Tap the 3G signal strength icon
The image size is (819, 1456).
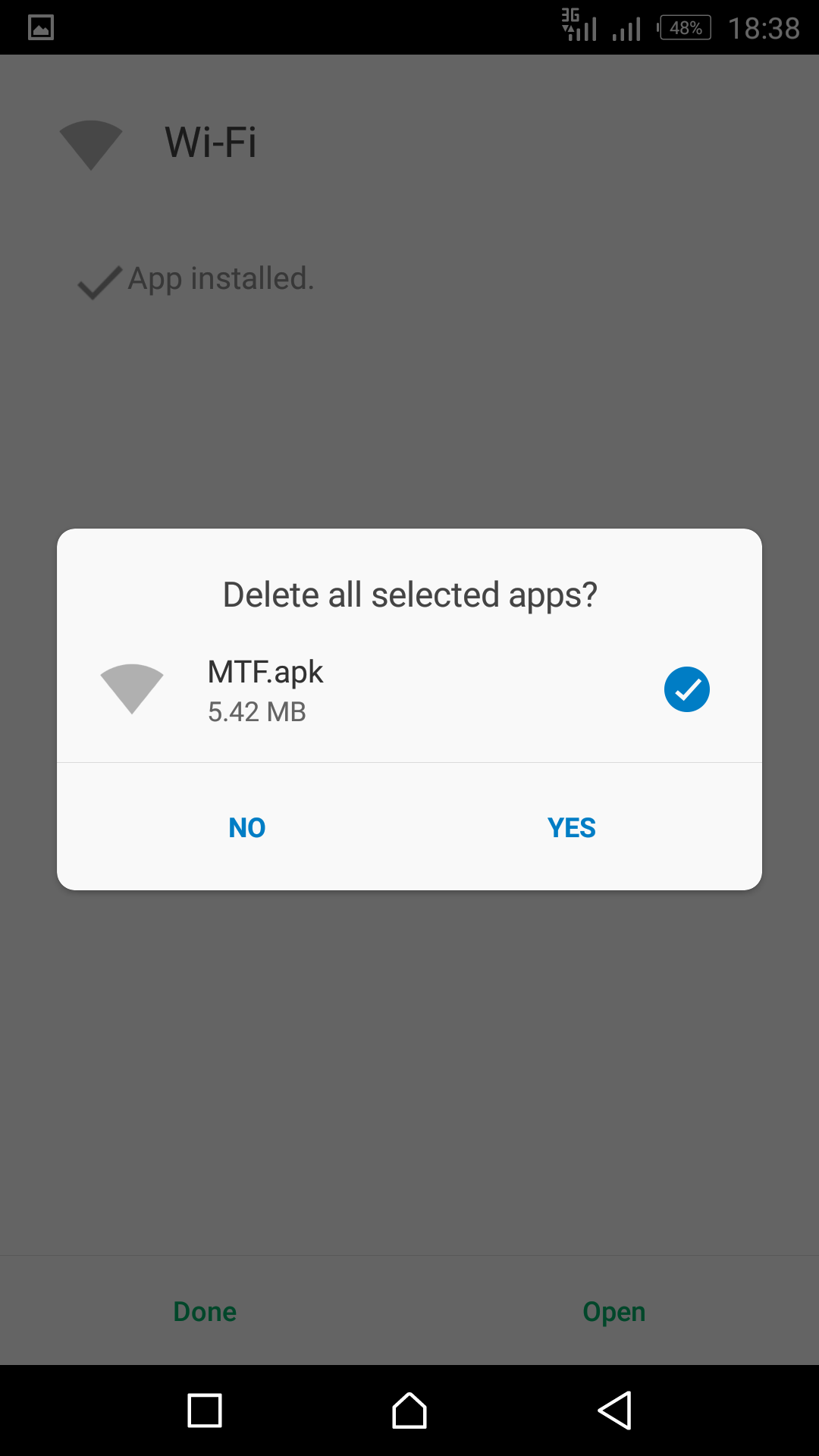[x=579, y=26]
